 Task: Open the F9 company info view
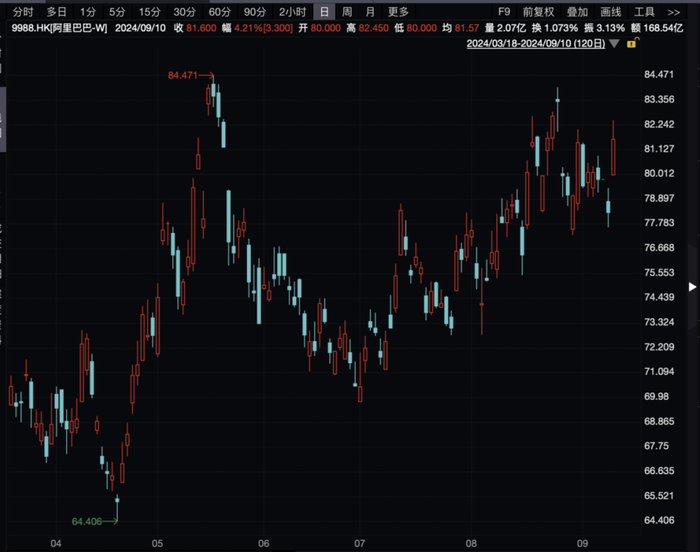coord(504,12)
